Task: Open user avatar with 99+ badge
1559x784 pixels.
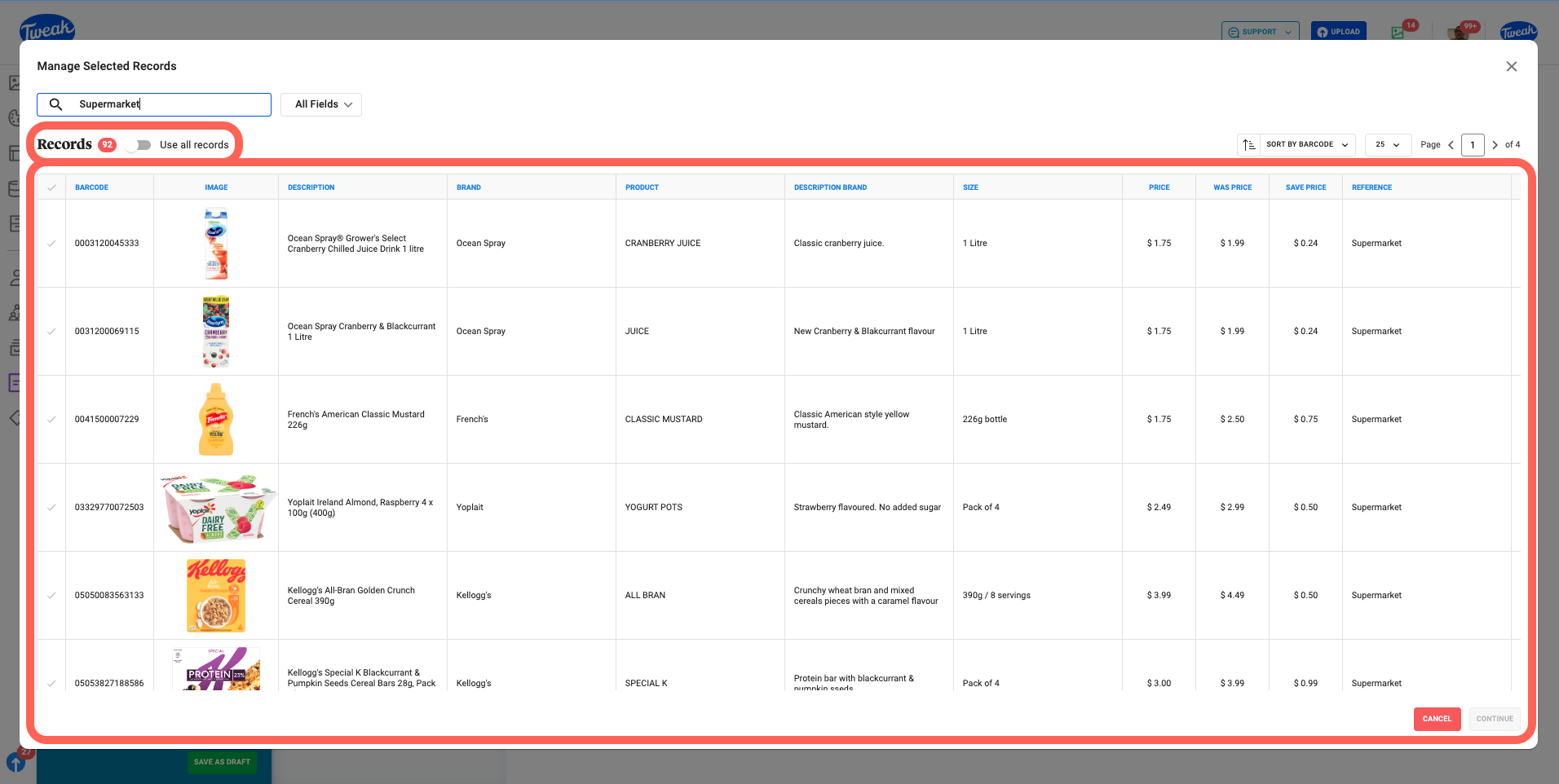Action: [1459, 32]
